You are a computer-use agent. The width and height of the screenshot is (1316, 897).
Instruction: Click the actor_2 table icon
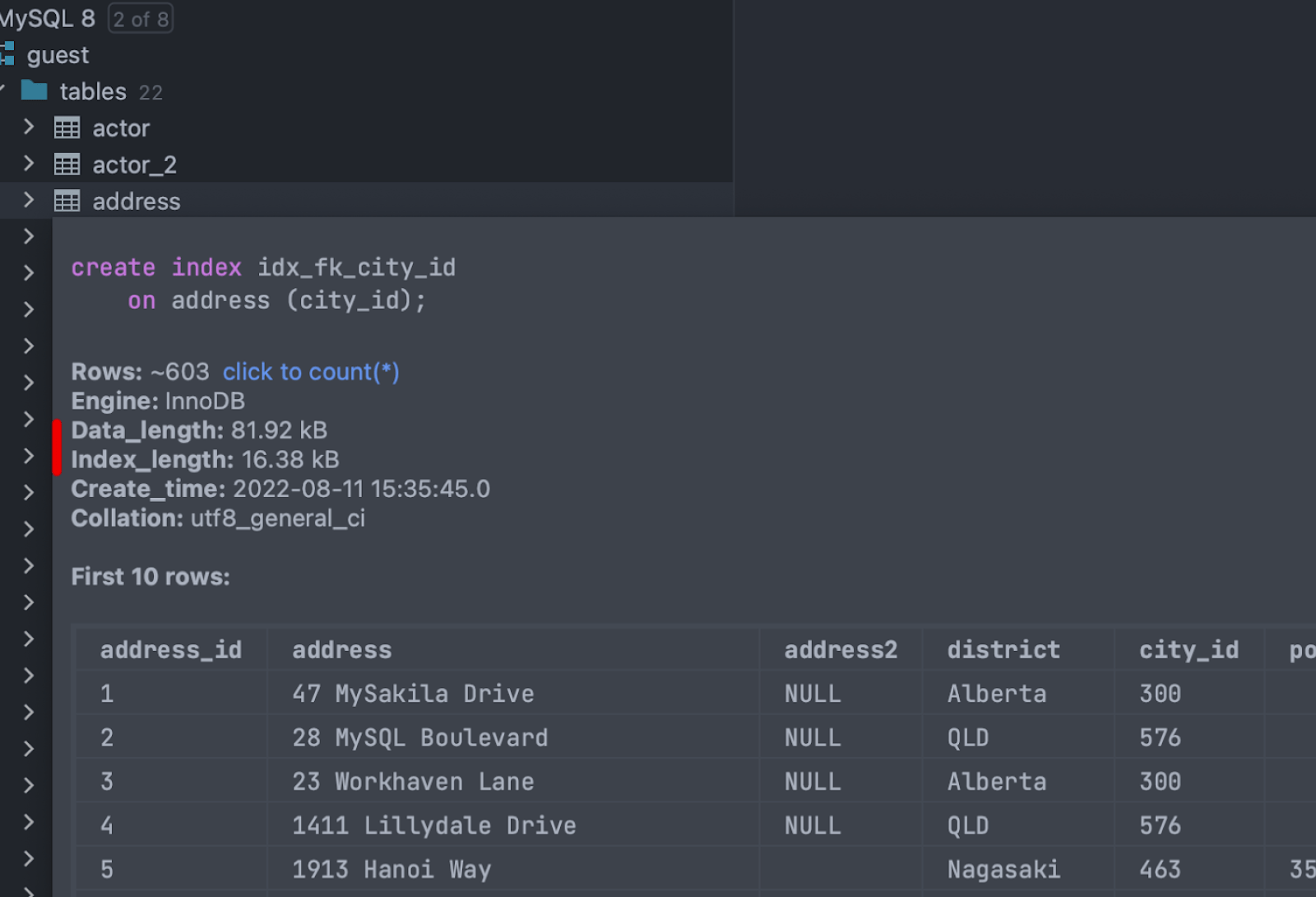67,165
